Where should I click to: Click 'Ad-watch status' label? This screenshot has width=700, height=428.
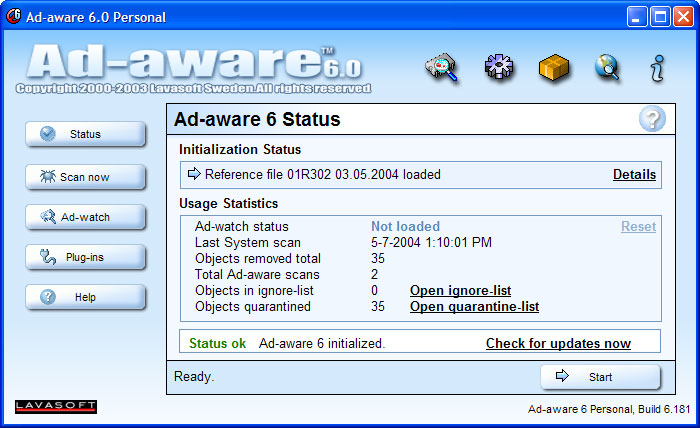click(242, 226)
